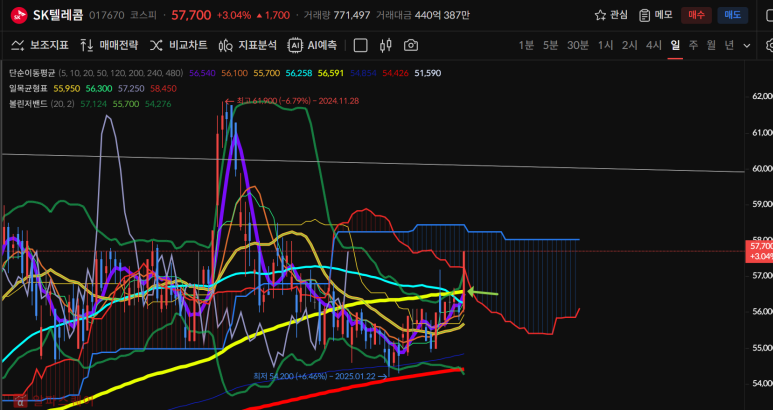Click the white MA value 51,590

tap(427, 73)
